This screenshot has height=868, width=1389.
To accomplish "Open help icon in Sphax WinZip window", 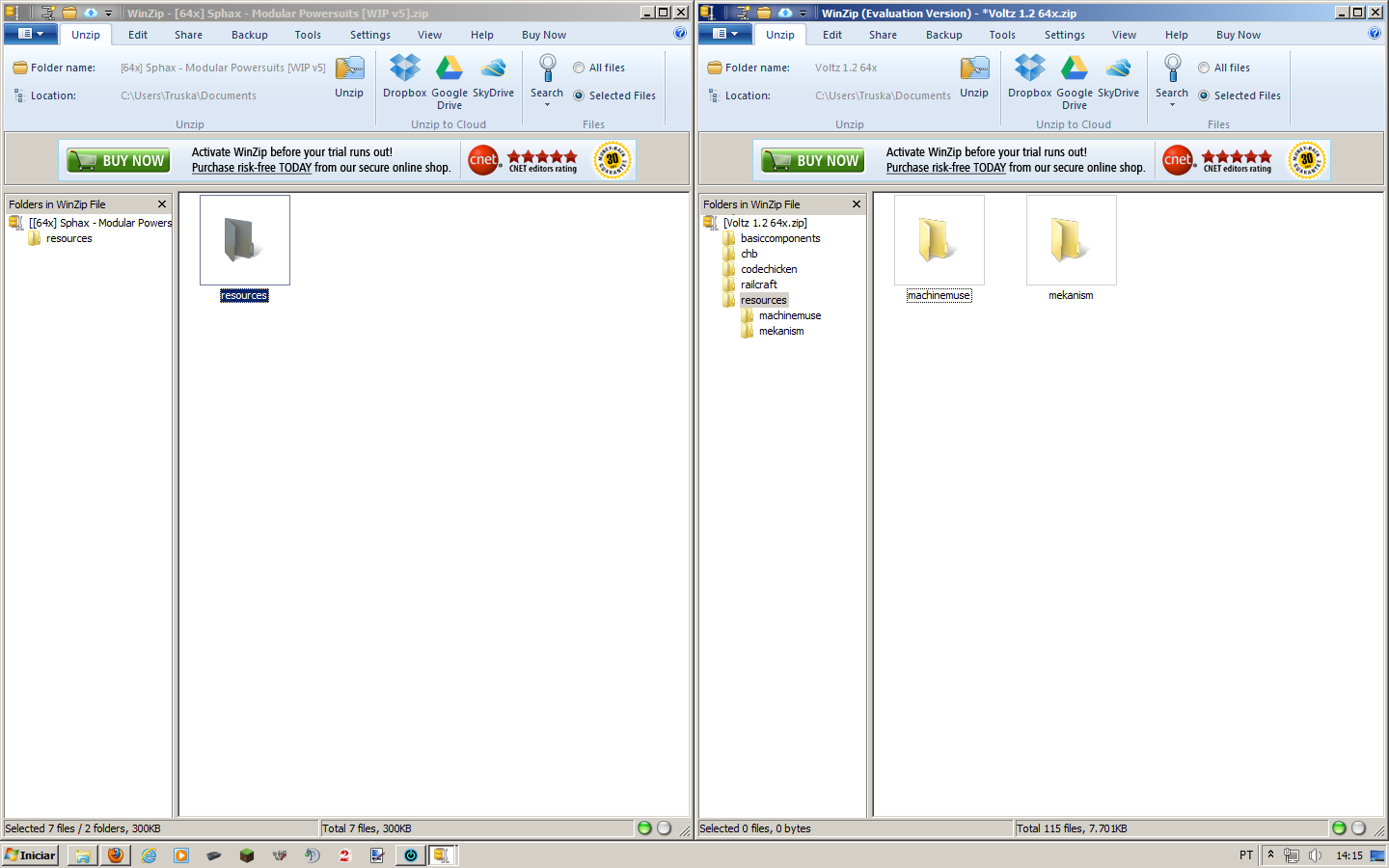I will point(680,33).
